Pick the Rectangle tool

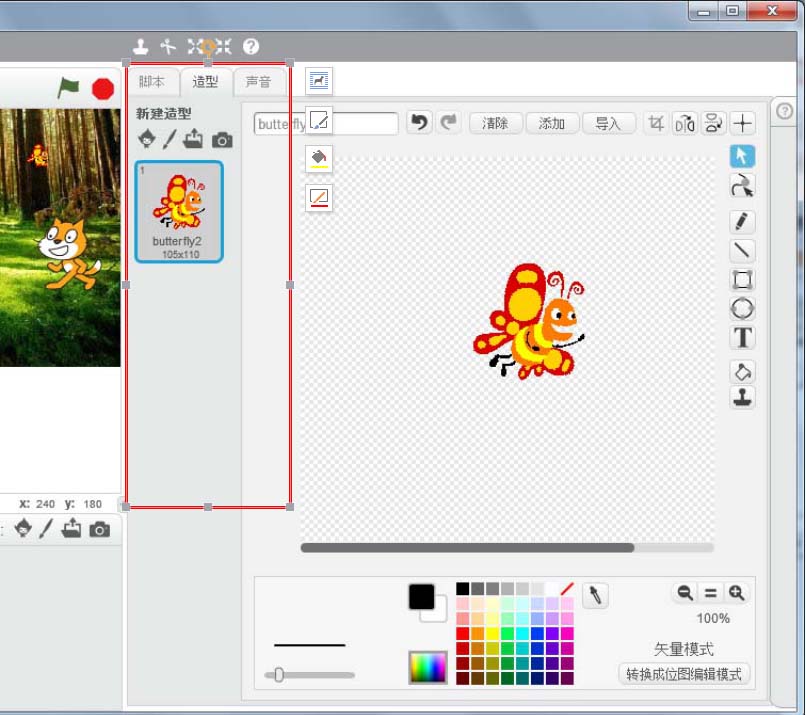pyautogui.click(x=742, y=280)
